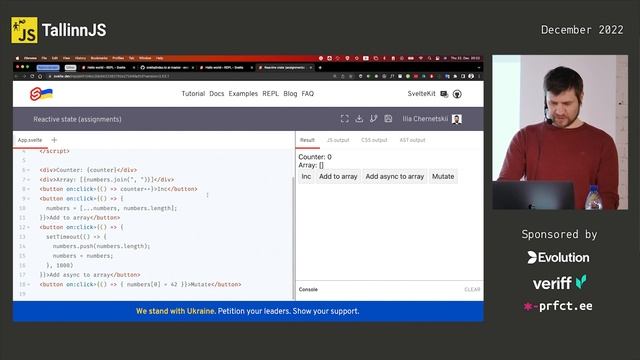Click the TallinnJS logo

[59, 30]
